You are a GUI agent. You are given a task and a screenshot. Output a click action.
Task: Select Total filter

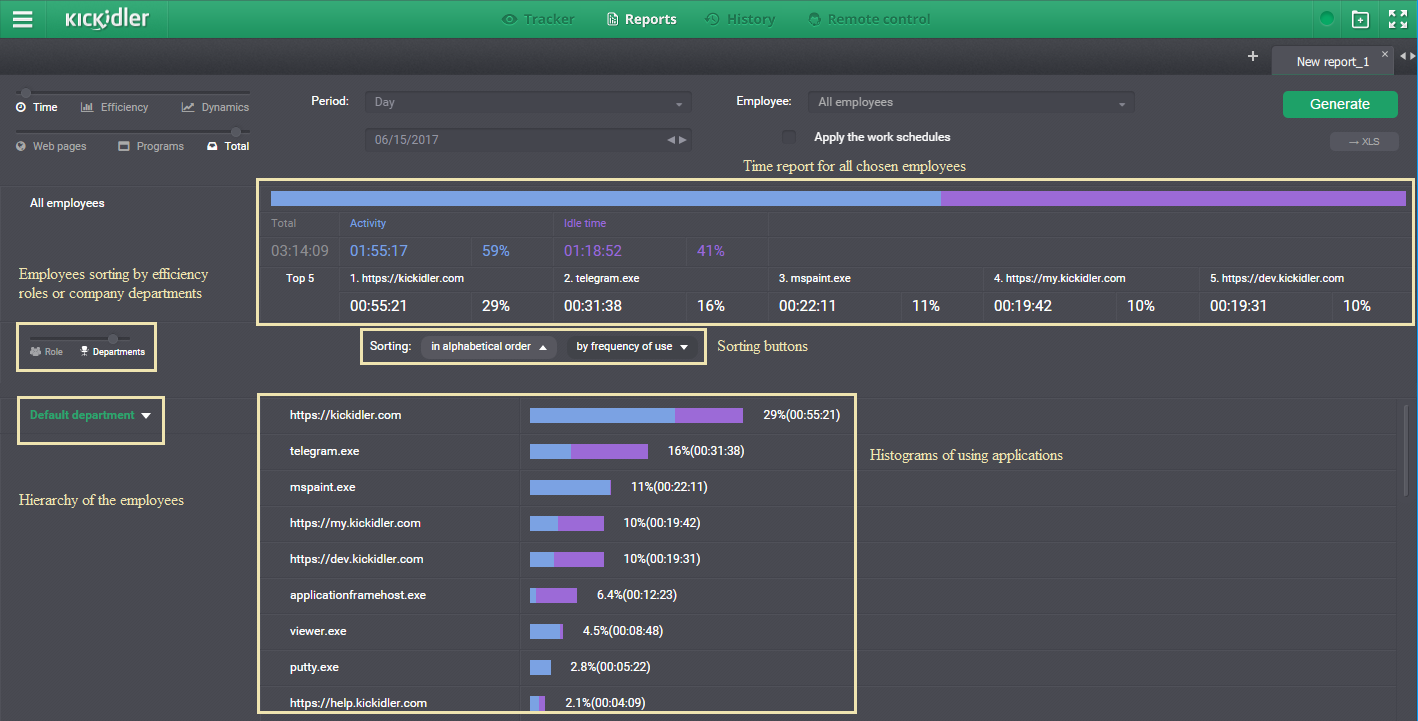(228, 146)
